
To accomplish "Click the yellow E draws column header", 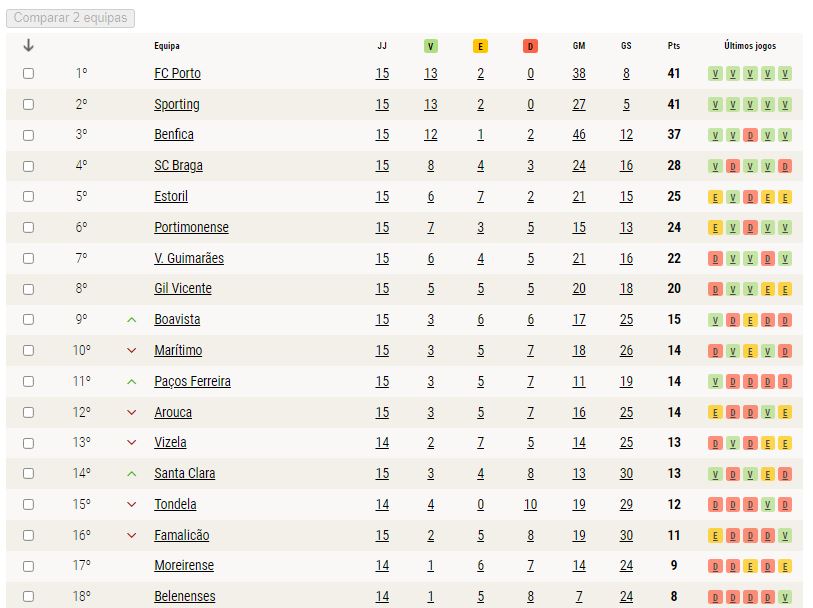I will [x=480, y=46].
